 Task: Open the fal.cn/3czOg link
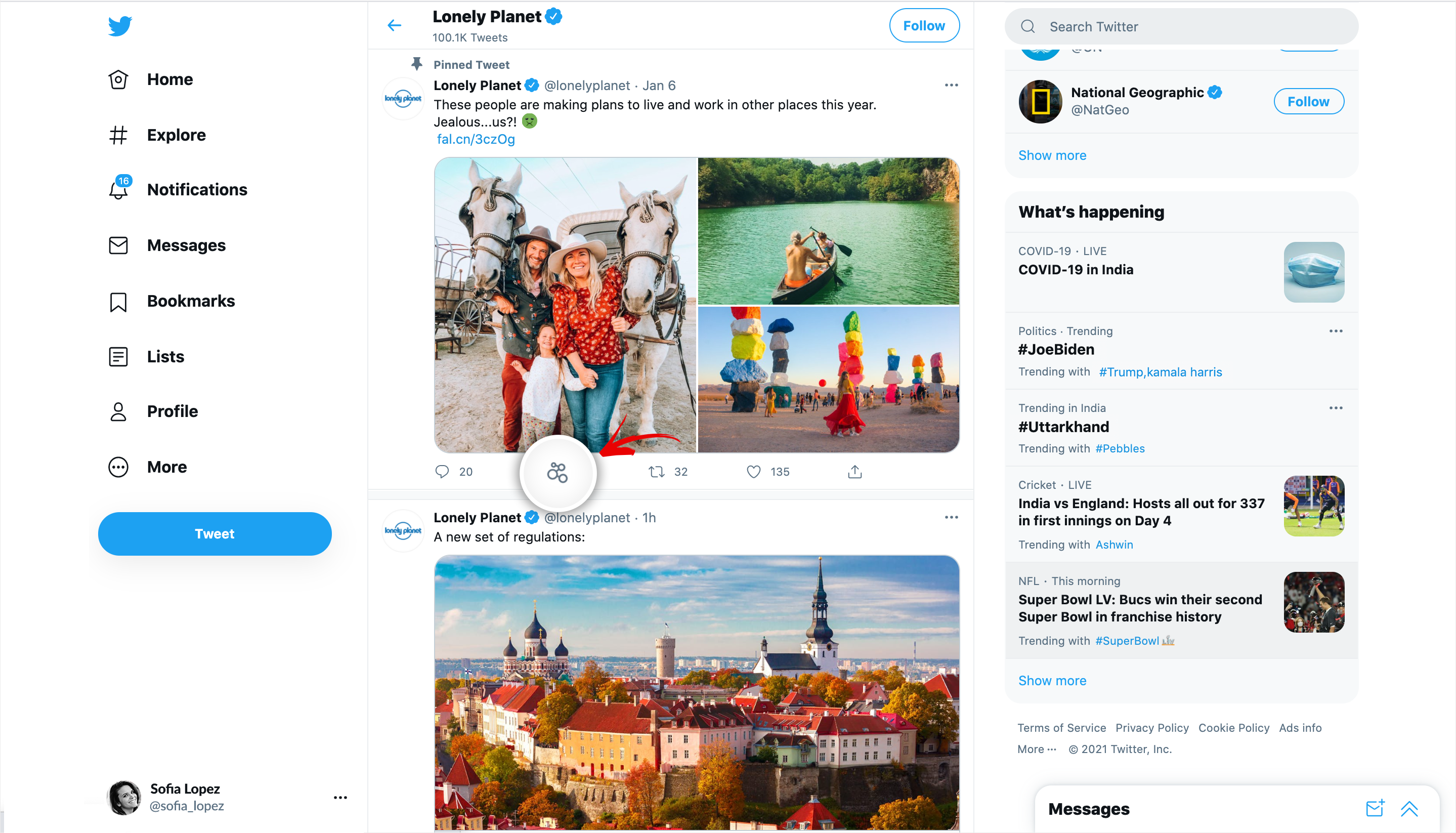pos(475,139)
